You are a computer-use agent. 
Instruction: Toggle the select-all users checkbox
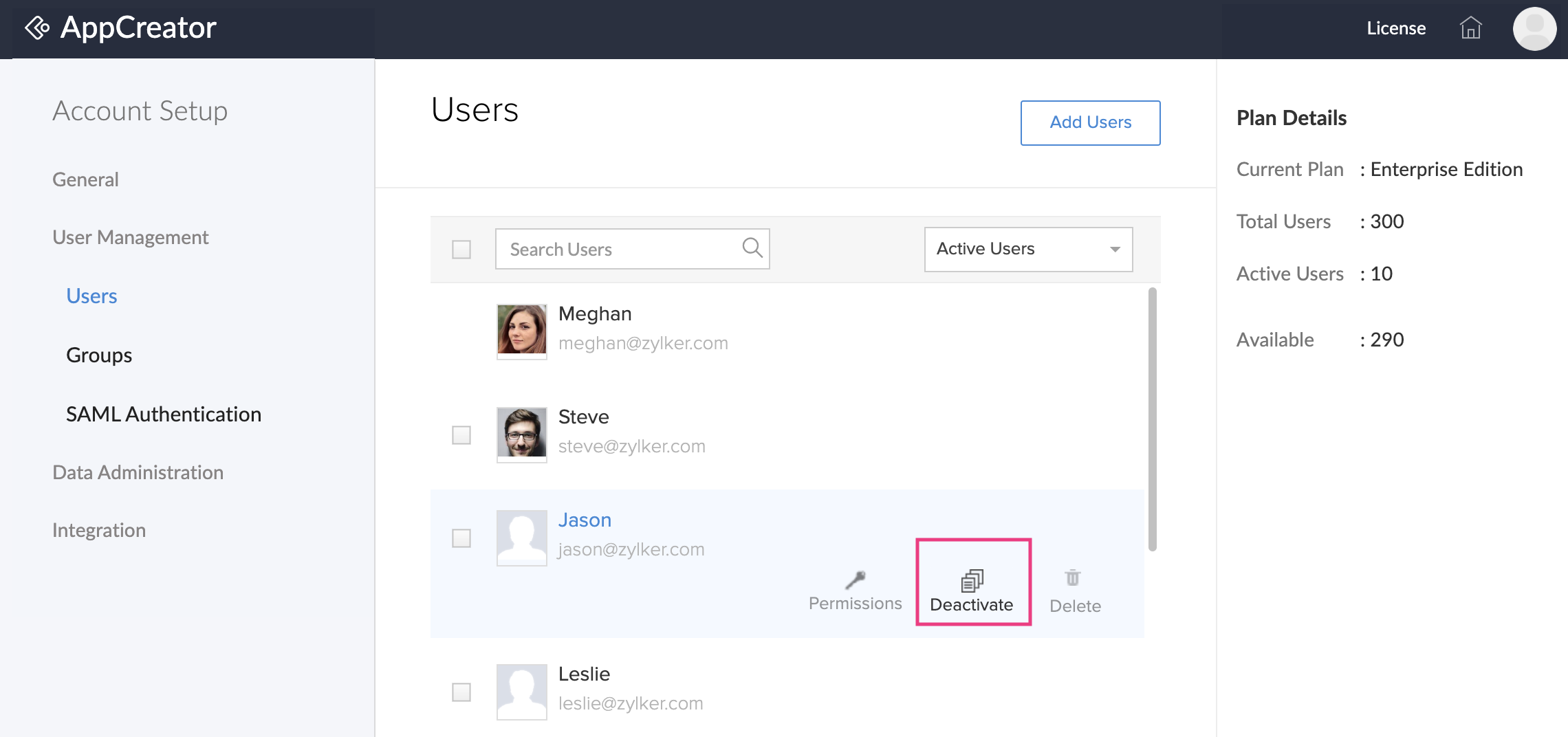[x=461, y=250]
